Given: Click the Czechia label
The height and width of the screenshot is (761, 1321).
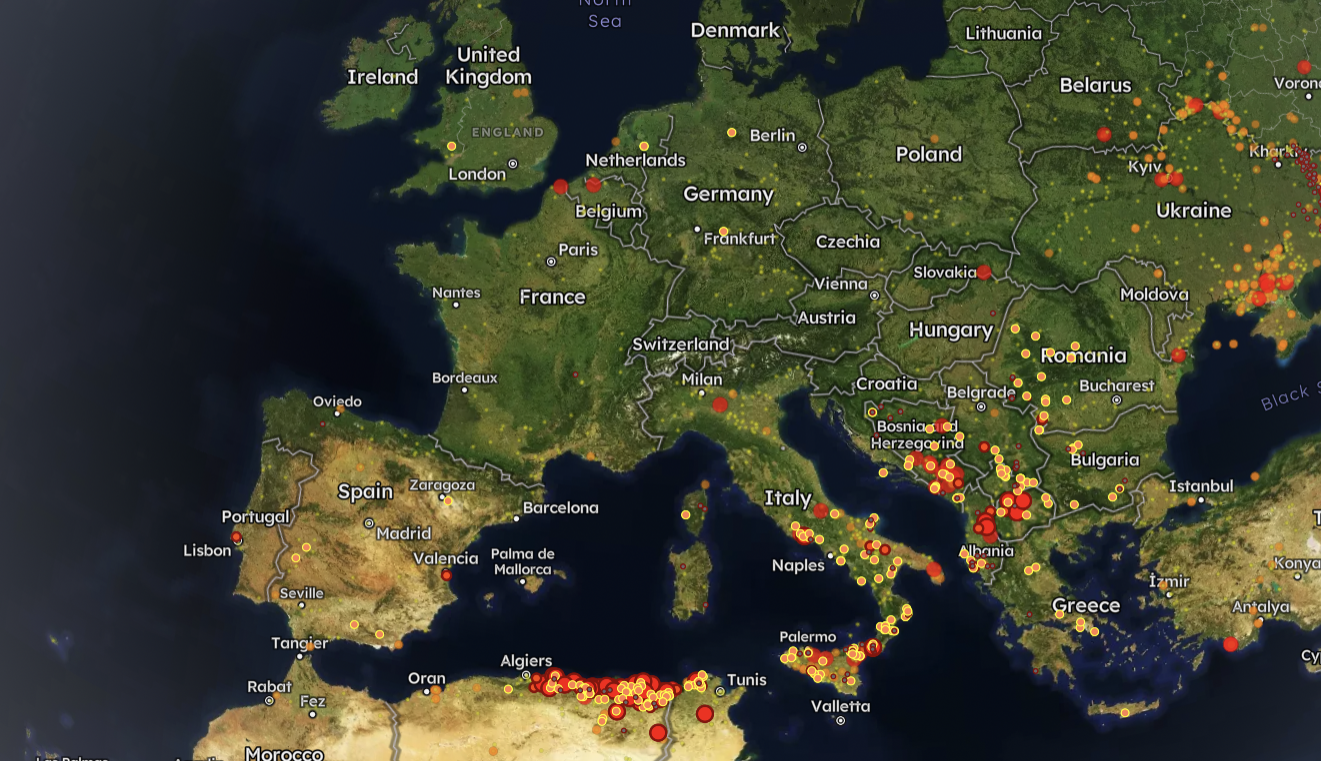Looking at the screenshot, I should 848,241.
